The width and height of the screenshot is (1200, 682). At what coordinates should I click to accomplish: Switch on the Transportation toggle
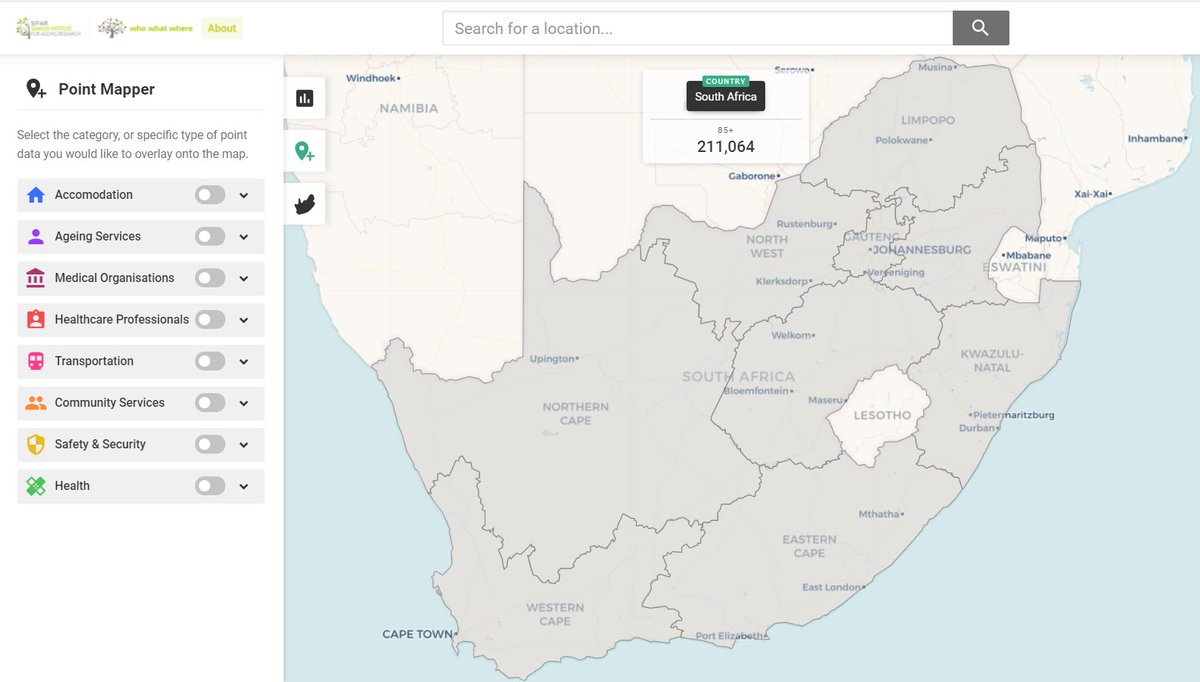[210, 361]
